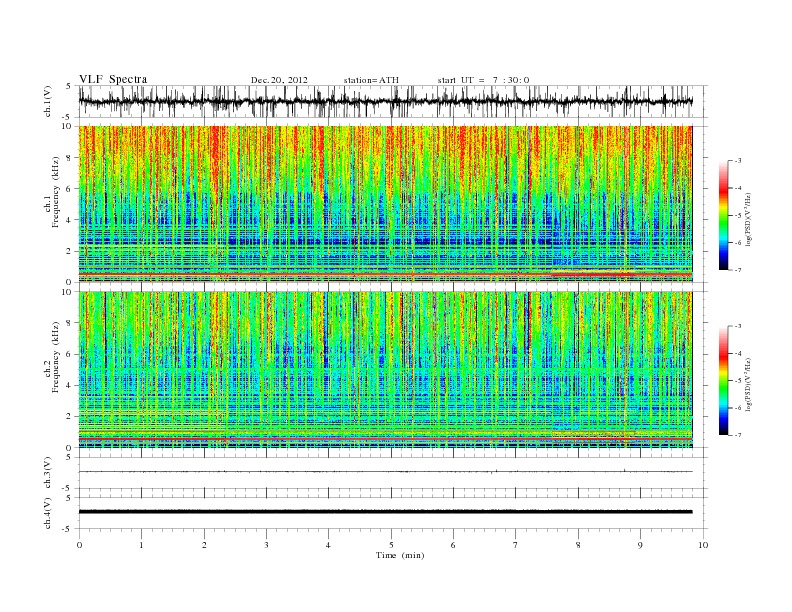
Task: Click the "-5" label on ch.2 colorbar
Action: coord(738,381)
